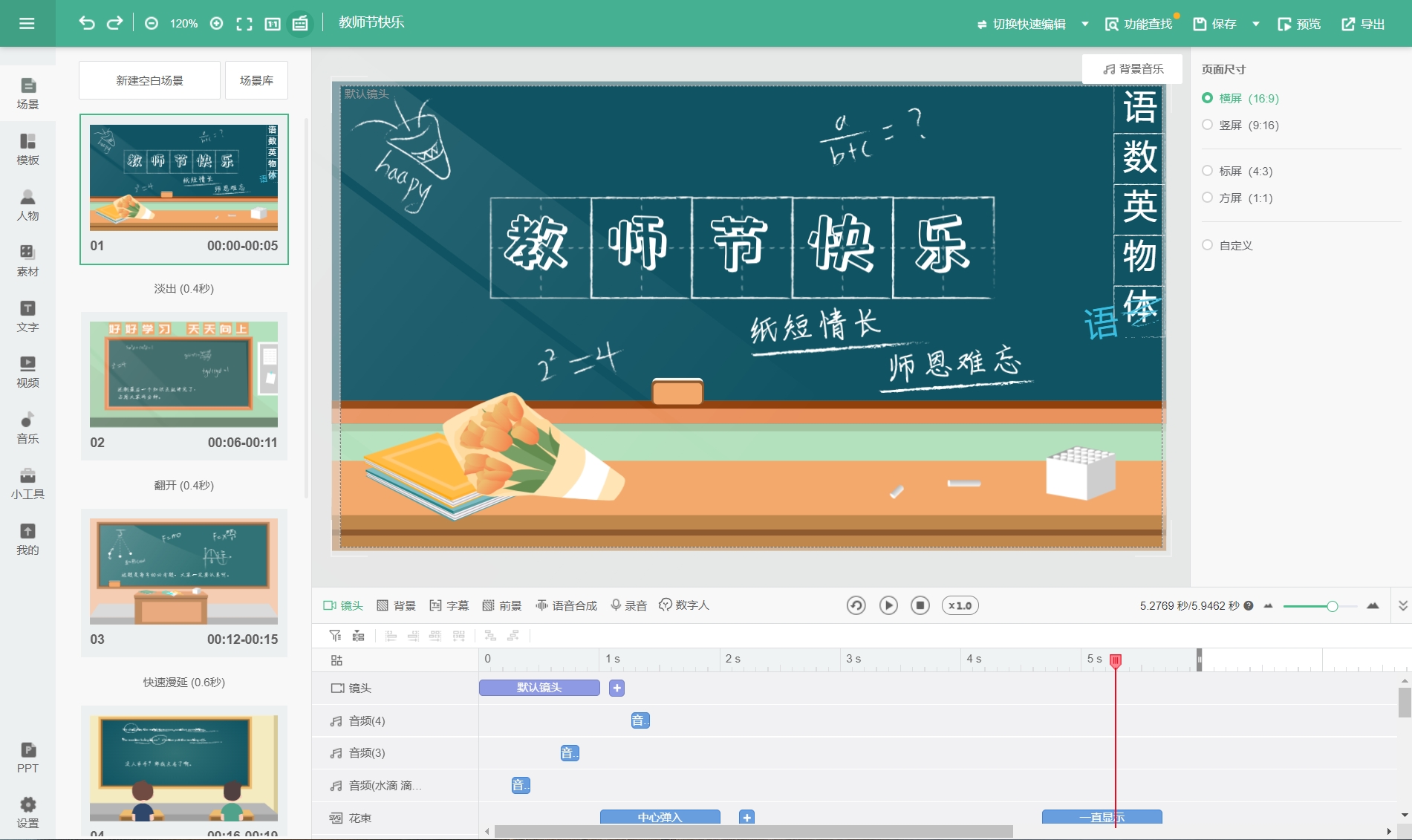Select the 中心弹入 animation clip
This screenshot has width=1412, height=840.
660,817
